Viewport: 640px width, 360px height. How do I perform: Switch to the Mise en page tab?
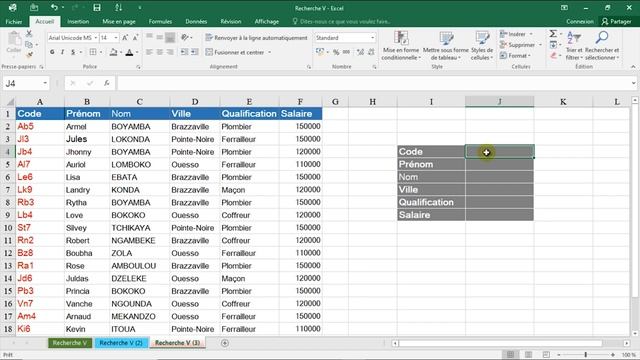[119, 21]
